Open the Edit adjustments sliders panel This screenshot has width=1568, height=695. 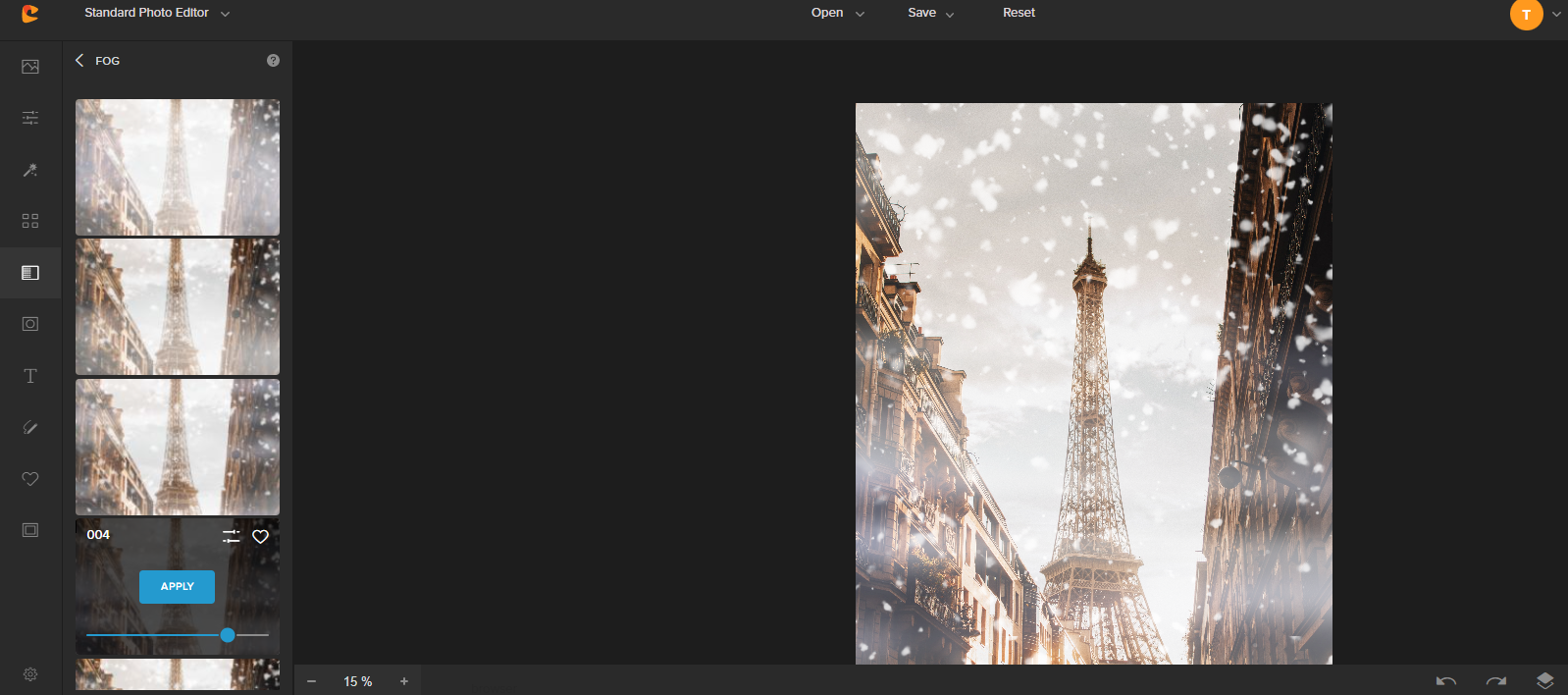[x=30, y=118]
